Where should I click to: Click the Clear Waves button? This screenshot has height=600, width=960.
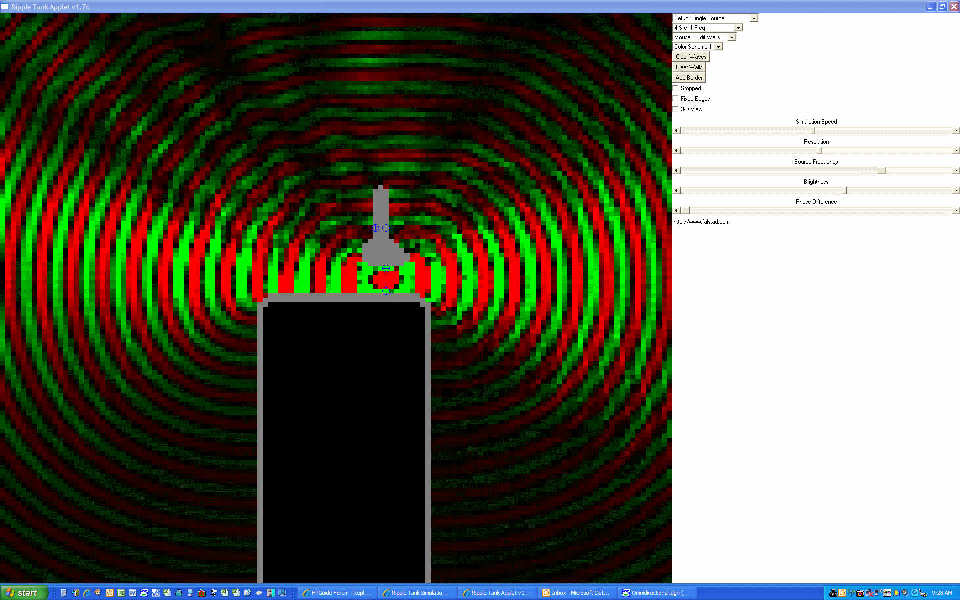pyautogui.click(x=691, y=57)
